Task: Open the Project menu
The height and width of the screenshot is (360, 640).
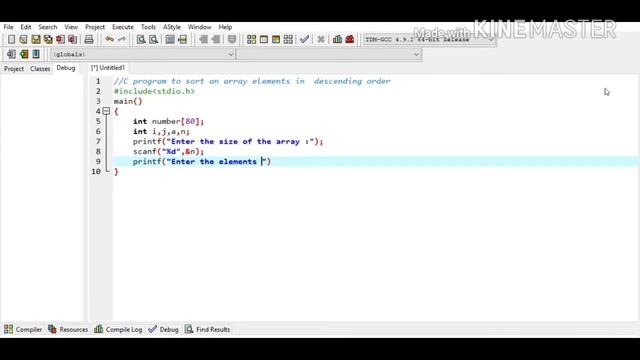Action: click(x=95, y=27)
